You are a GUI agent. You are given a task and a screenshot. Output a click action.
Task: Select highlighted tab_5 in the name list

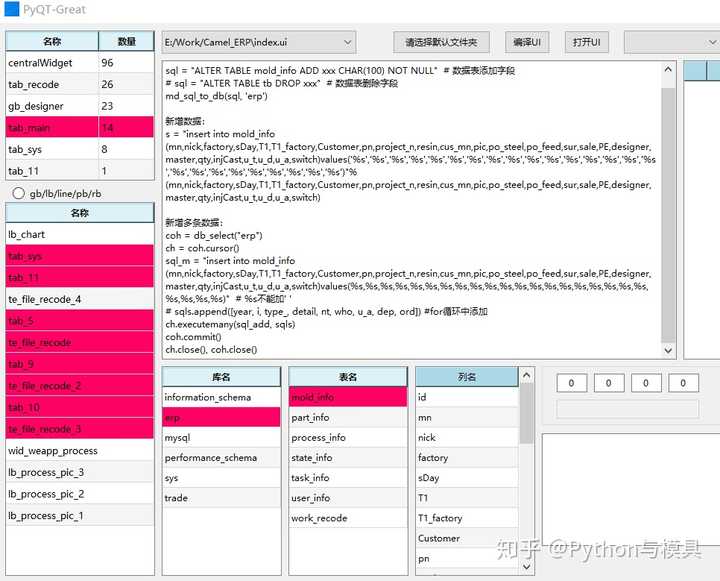click(x=80, y=321)
